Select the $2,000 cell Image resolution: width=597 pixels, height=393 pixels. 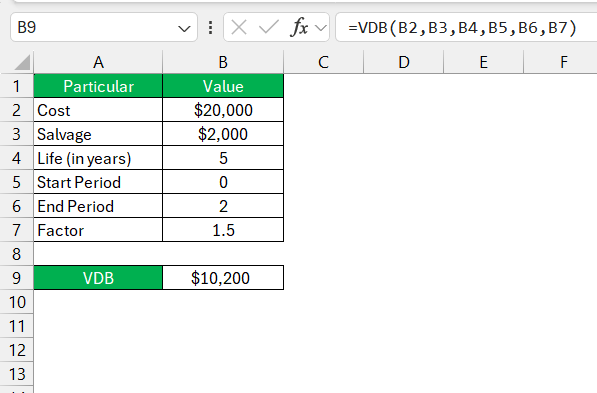223,134
